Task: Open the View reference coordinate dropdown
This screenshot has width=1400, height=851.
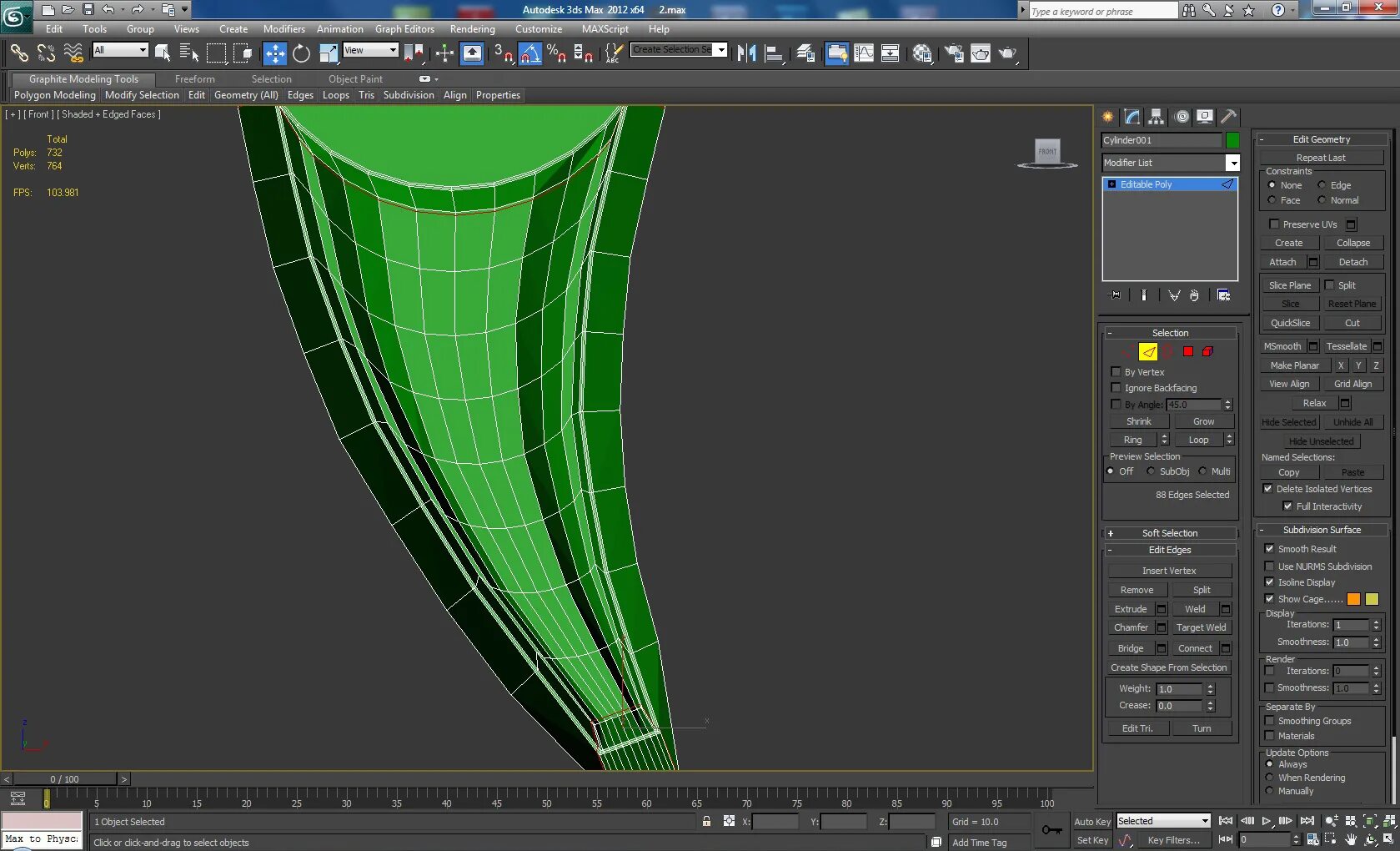Action: point(371,51)
